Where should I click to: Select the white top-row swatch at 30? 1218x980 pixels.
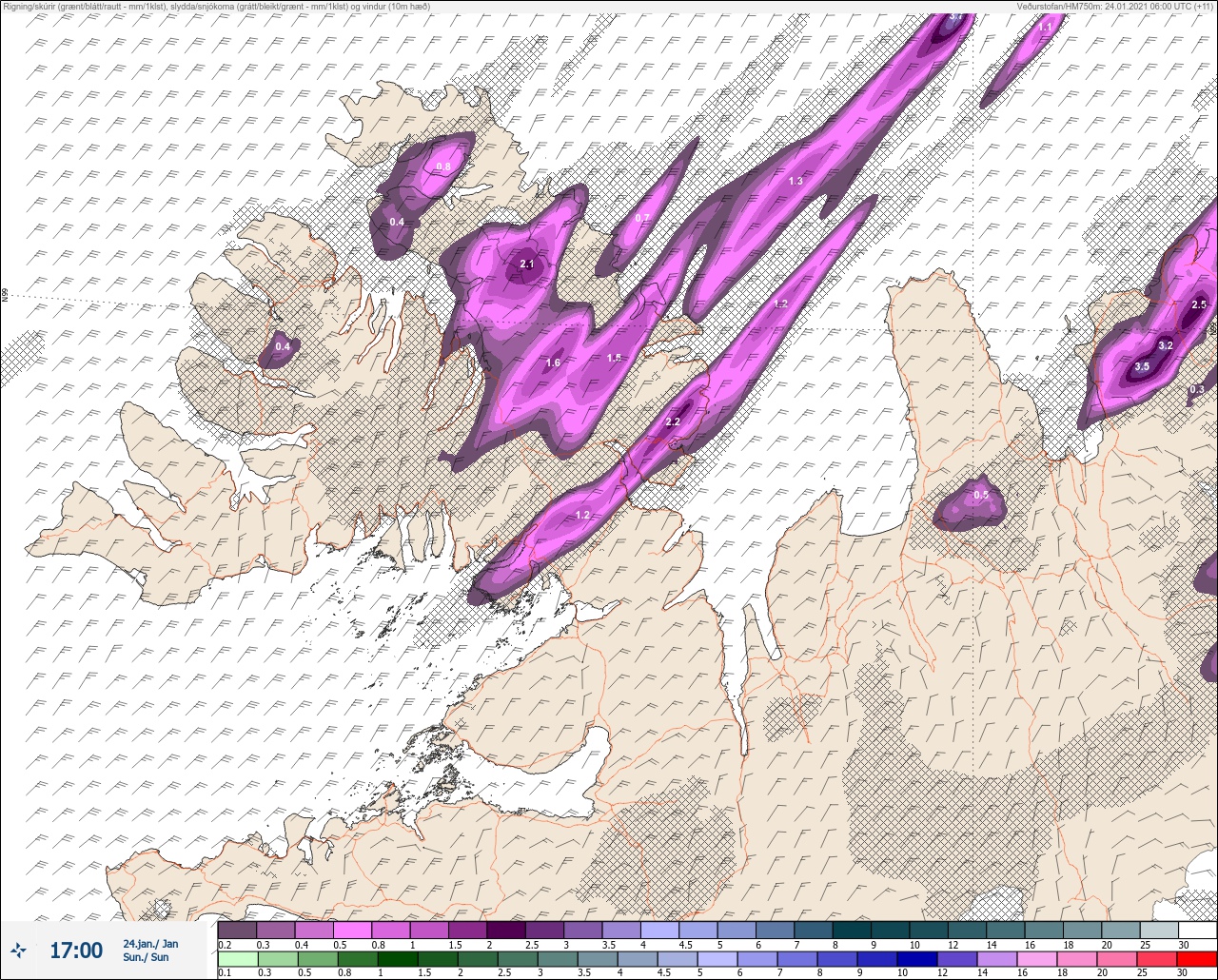(x=1197, y=930)
